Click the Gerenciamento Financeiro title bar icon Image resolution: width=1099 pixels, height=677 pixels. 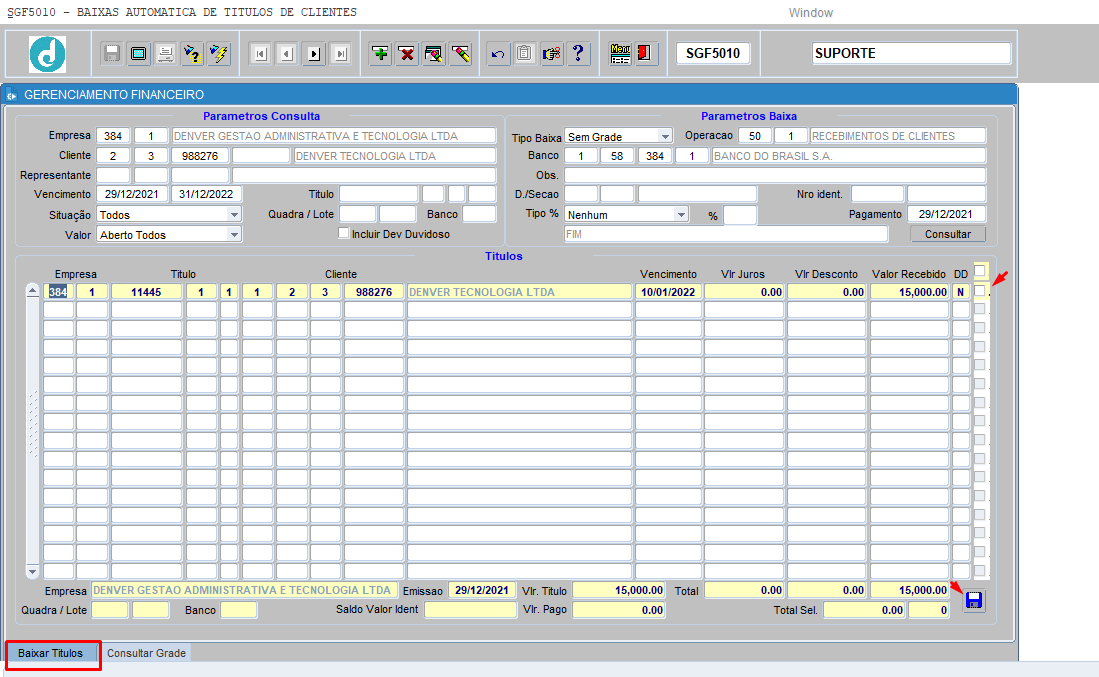click(12, 95)
